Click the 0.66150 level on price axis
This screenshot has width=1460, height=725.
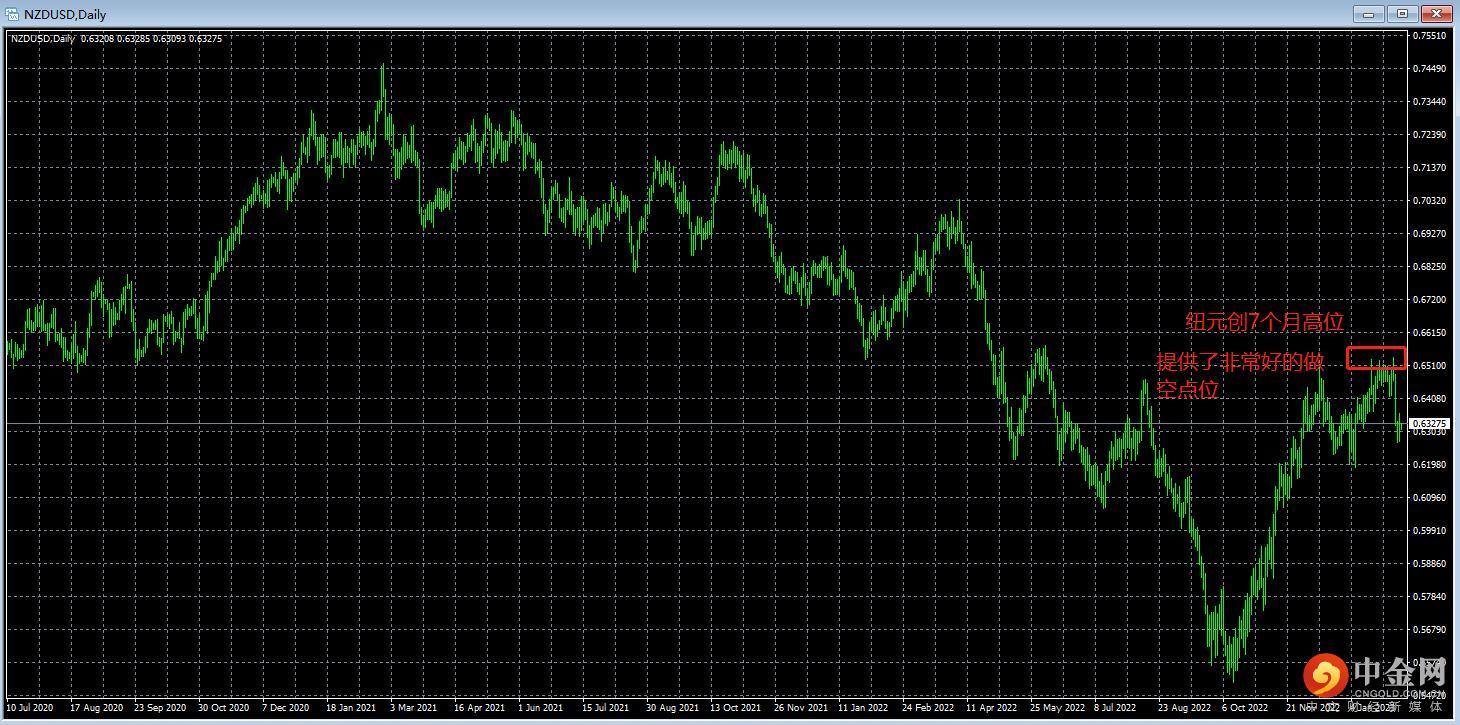[1430, 333]
